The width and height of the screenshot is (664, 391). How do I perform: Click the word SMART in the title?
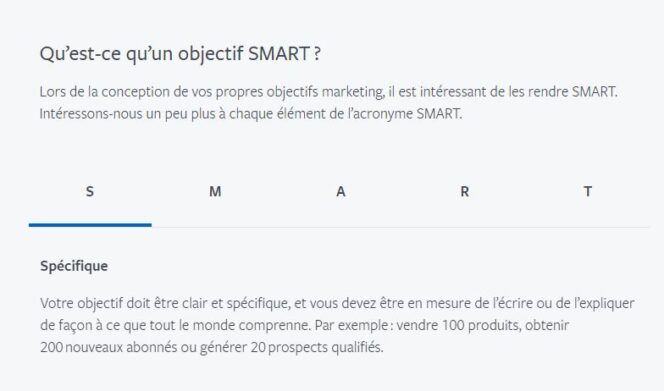coord(279,54)
